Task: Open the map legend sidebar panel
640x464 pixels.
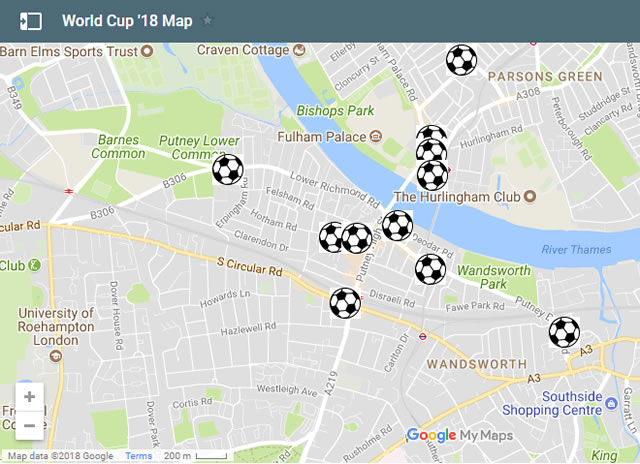Action: point(31,20)
